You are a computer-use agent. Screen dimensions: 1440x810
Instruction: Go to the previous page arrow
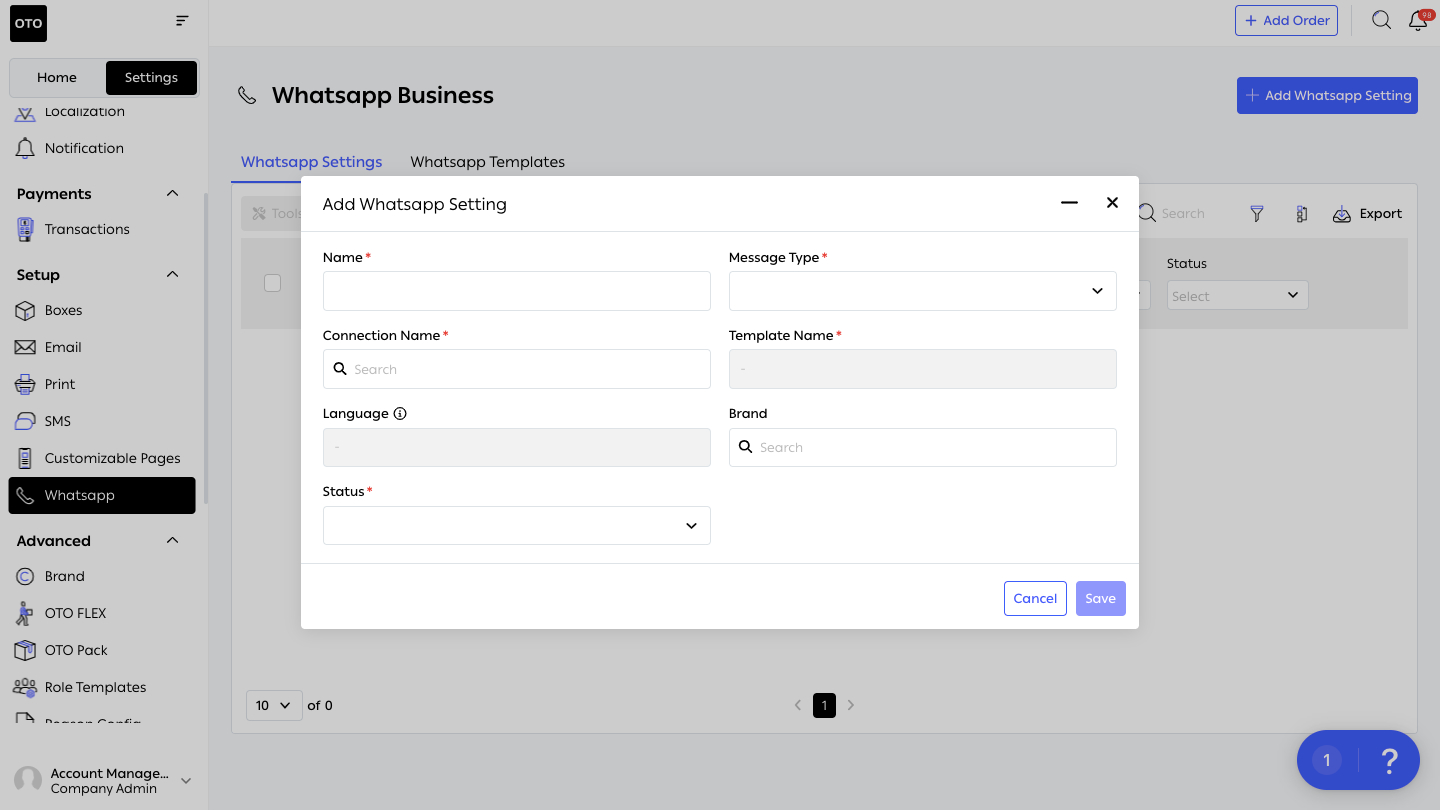point(798,705)
